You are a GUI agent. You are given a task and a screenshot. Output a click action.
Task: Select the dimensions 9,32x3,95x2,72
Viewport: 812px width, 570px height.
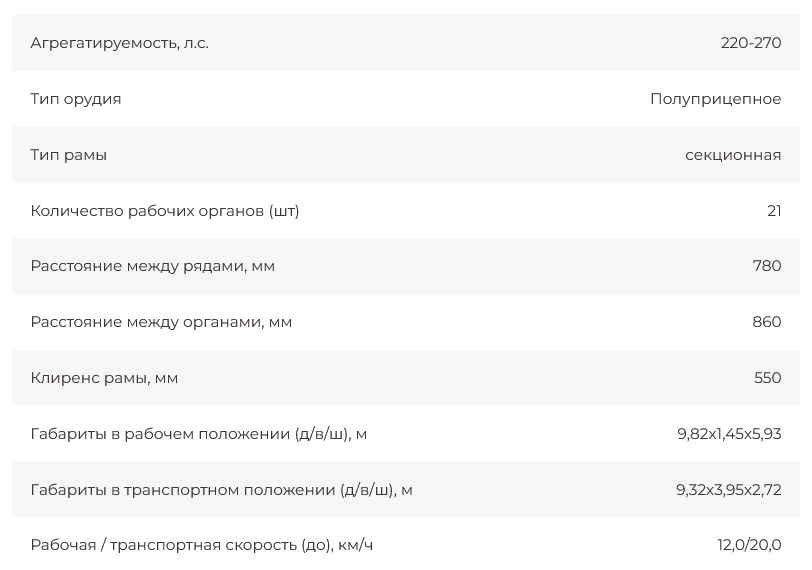coord(729,490)
